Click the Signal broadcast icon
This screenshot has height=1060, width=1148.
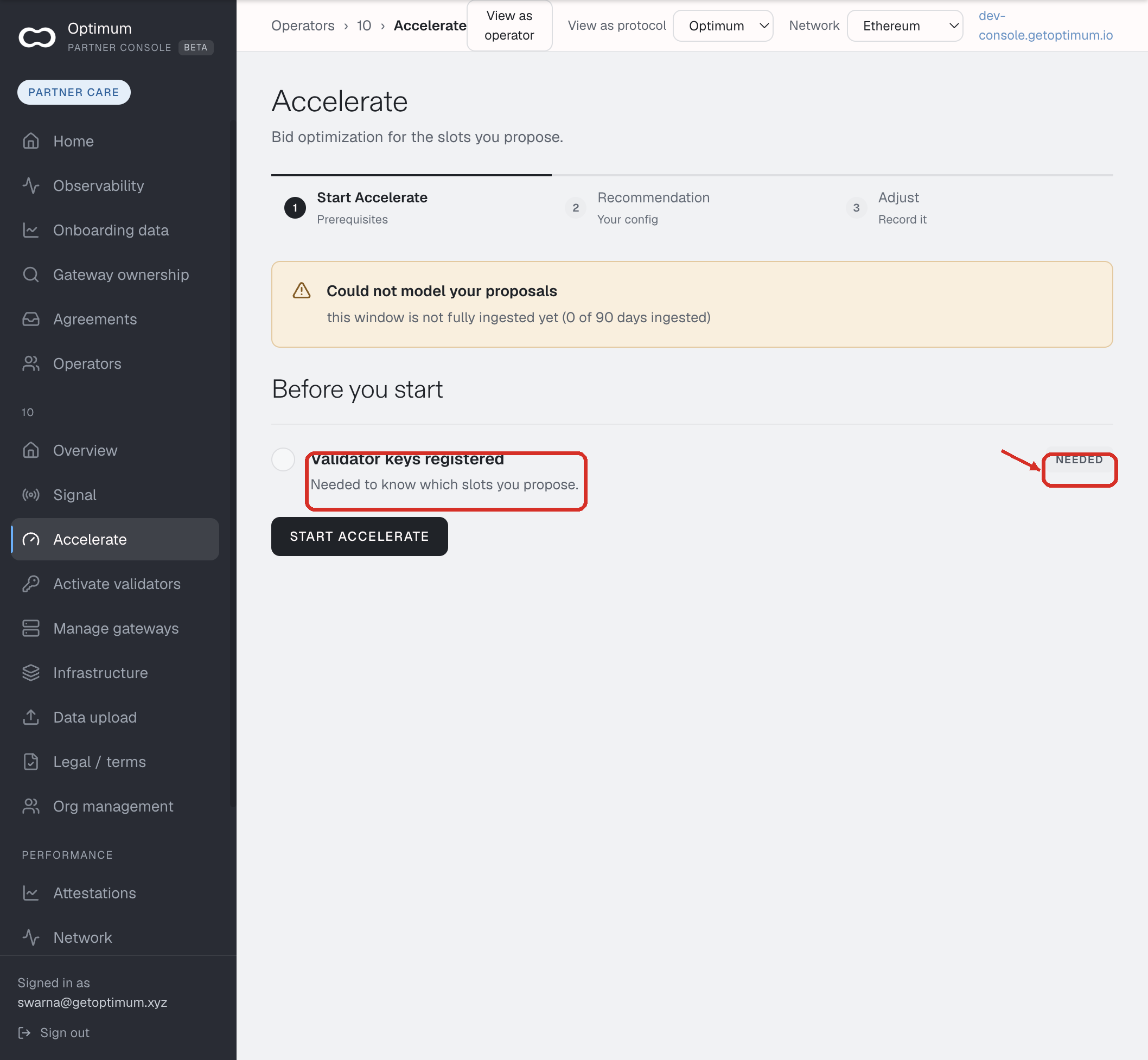[31, 494]
